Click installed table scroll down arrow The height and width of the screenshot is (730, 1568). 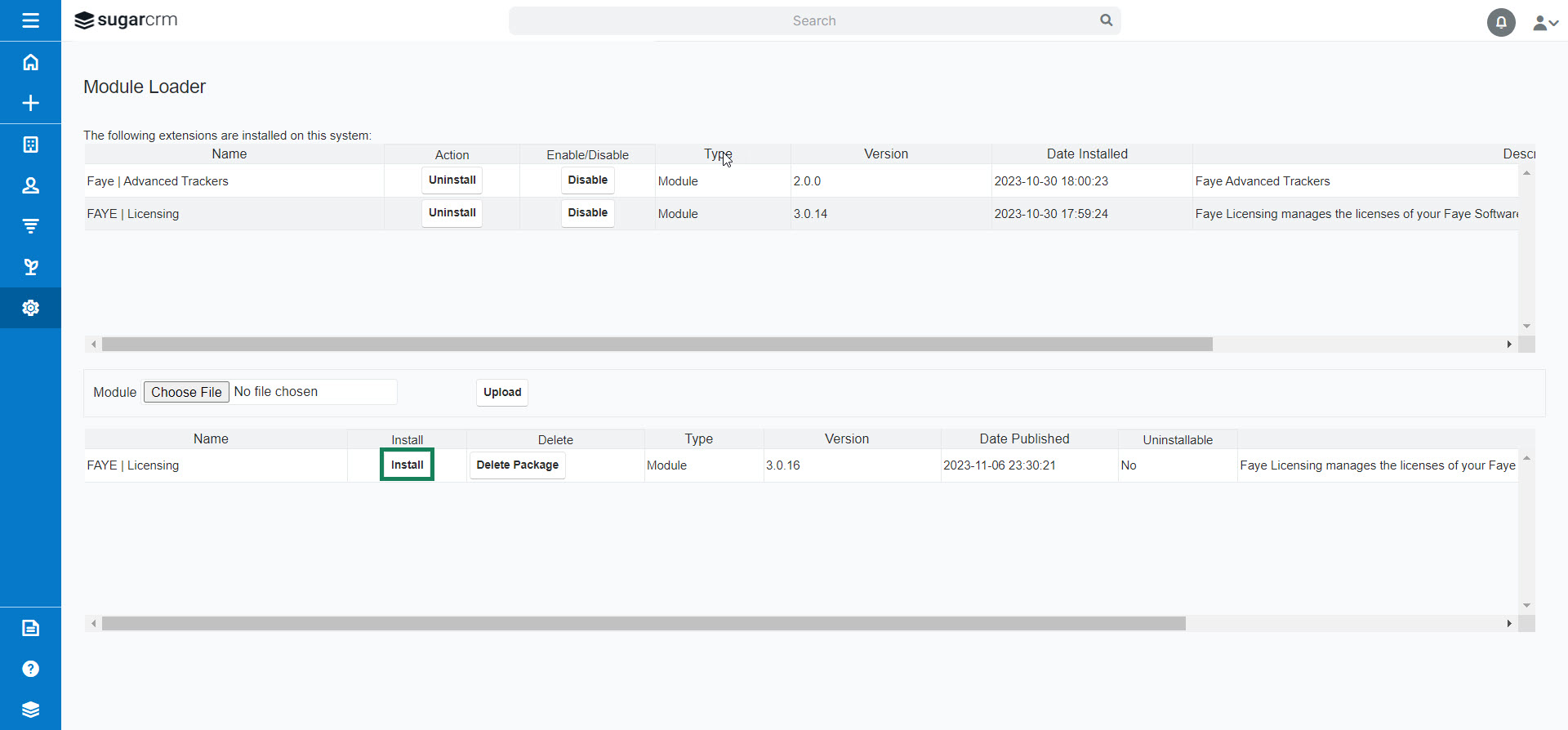(x=1526, y=327)
